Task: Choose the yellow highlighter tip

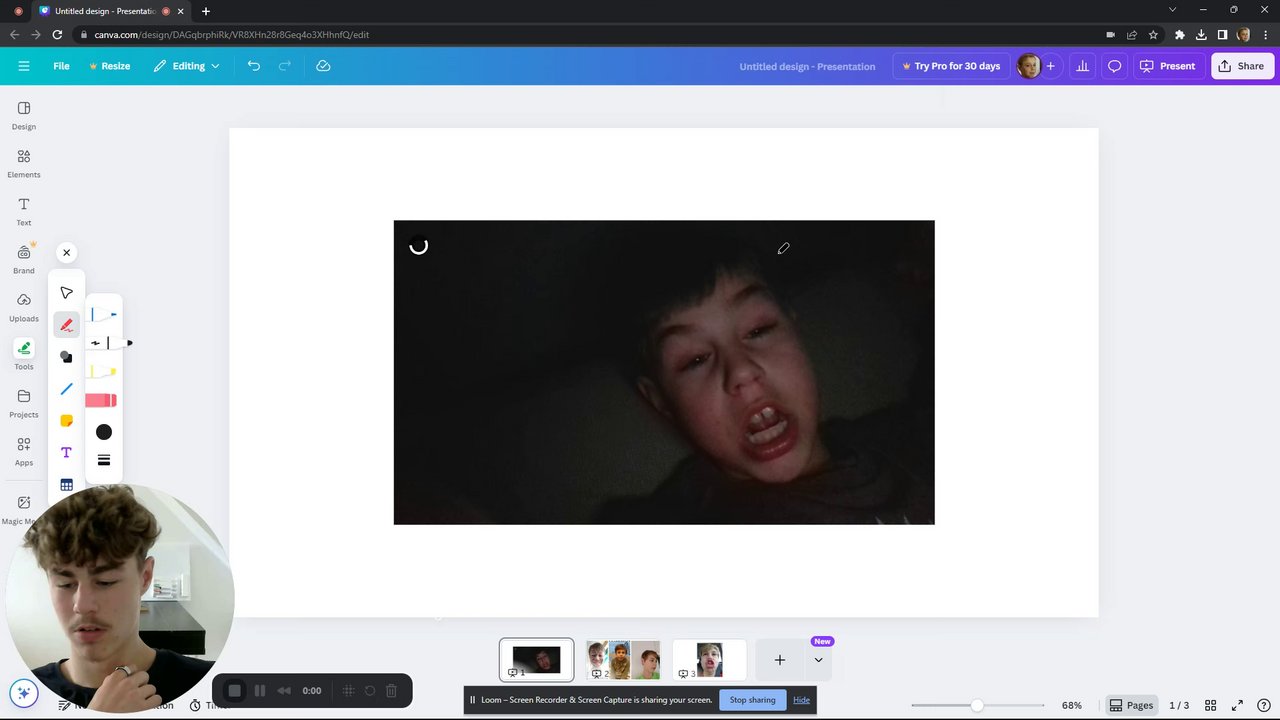Action: pyautogui.click(x=103, y=372)
